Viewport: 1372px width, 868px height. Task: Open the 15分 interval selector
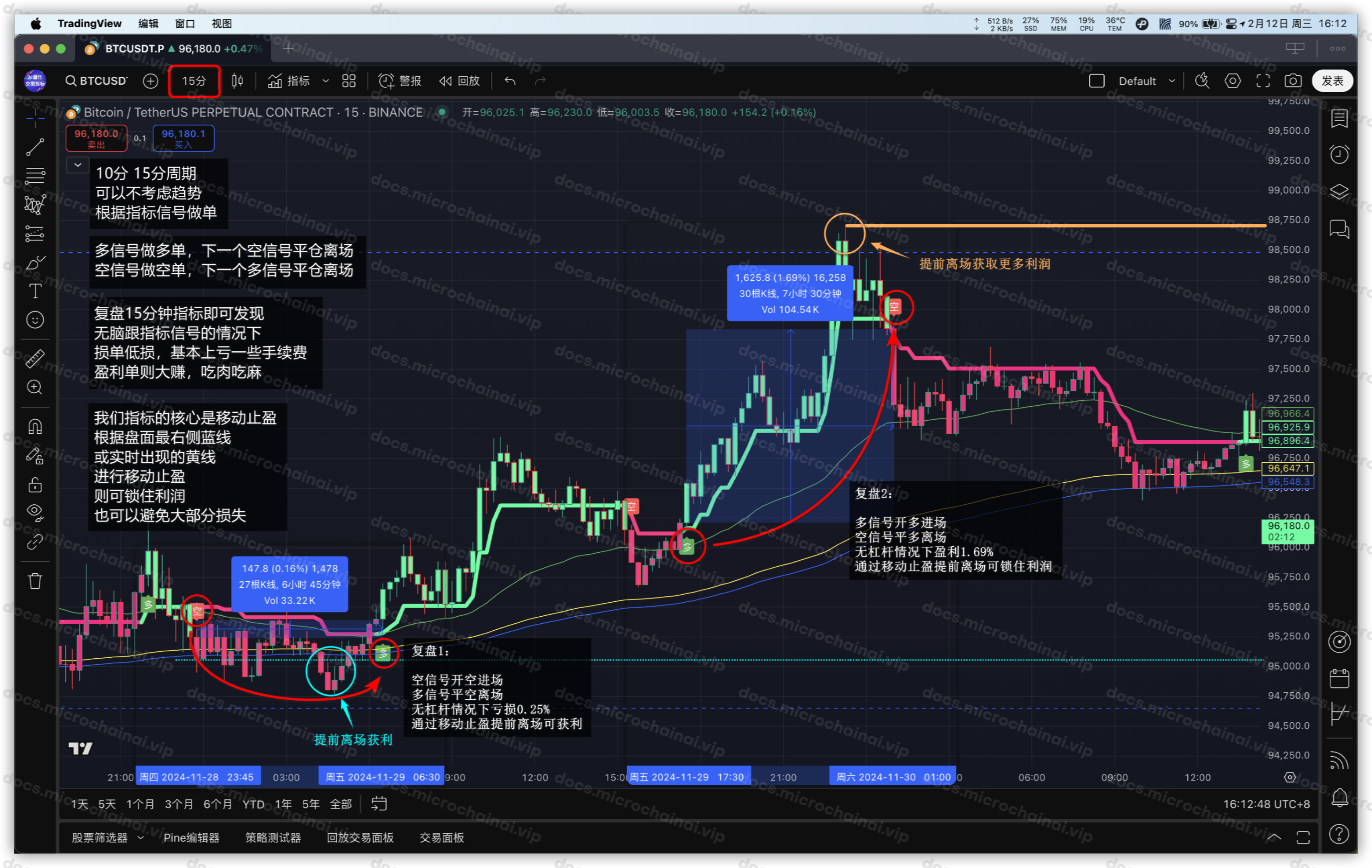click(x=194, y=81)
